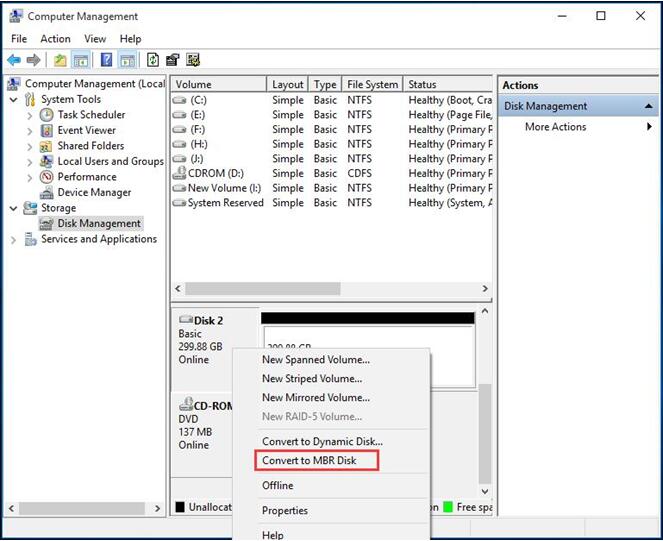
Task: Sort by the Volume column header
Action: 219,84
